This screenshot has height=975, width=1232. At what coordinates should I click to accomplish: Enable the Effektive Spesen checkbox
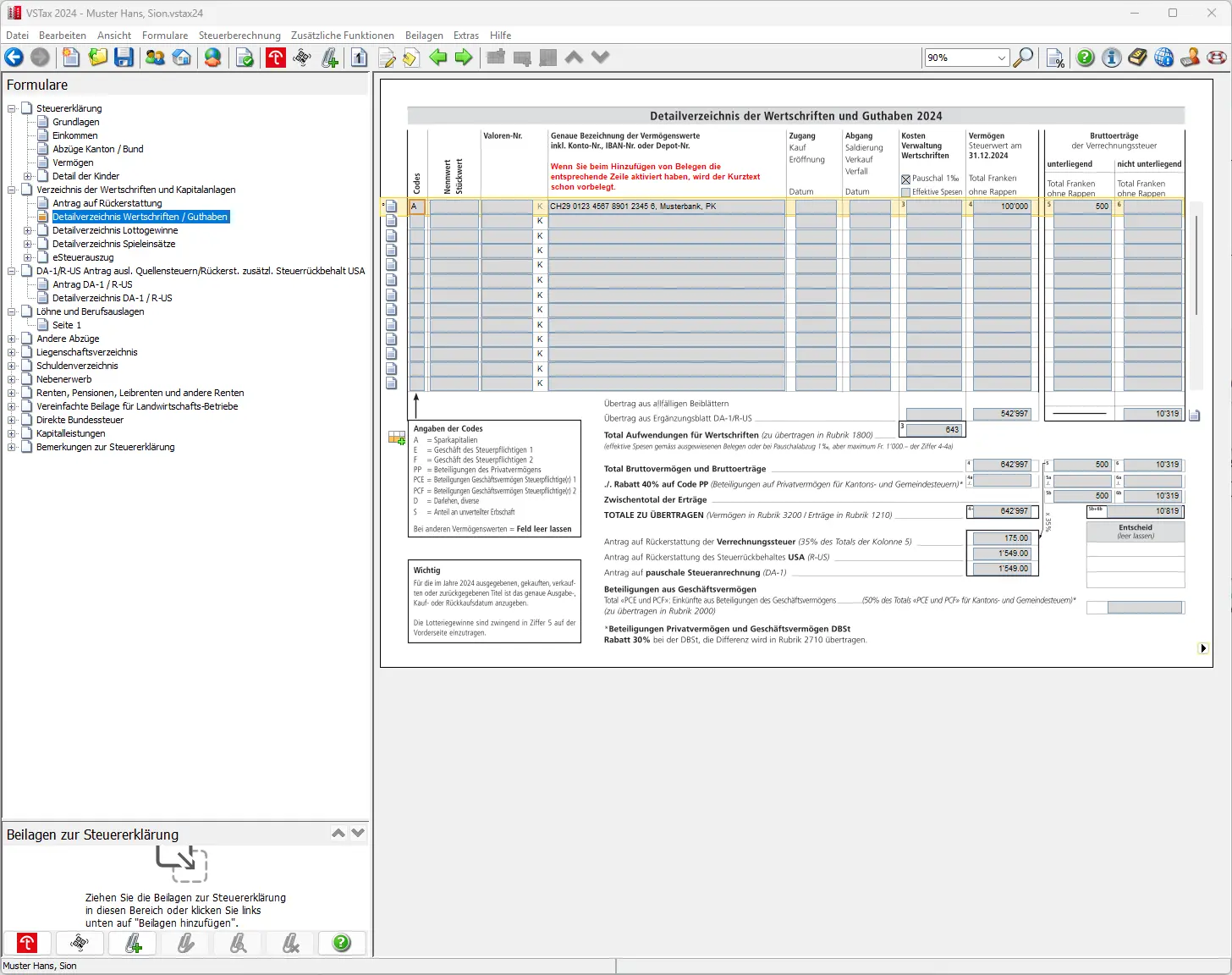[x=906, y=192]
